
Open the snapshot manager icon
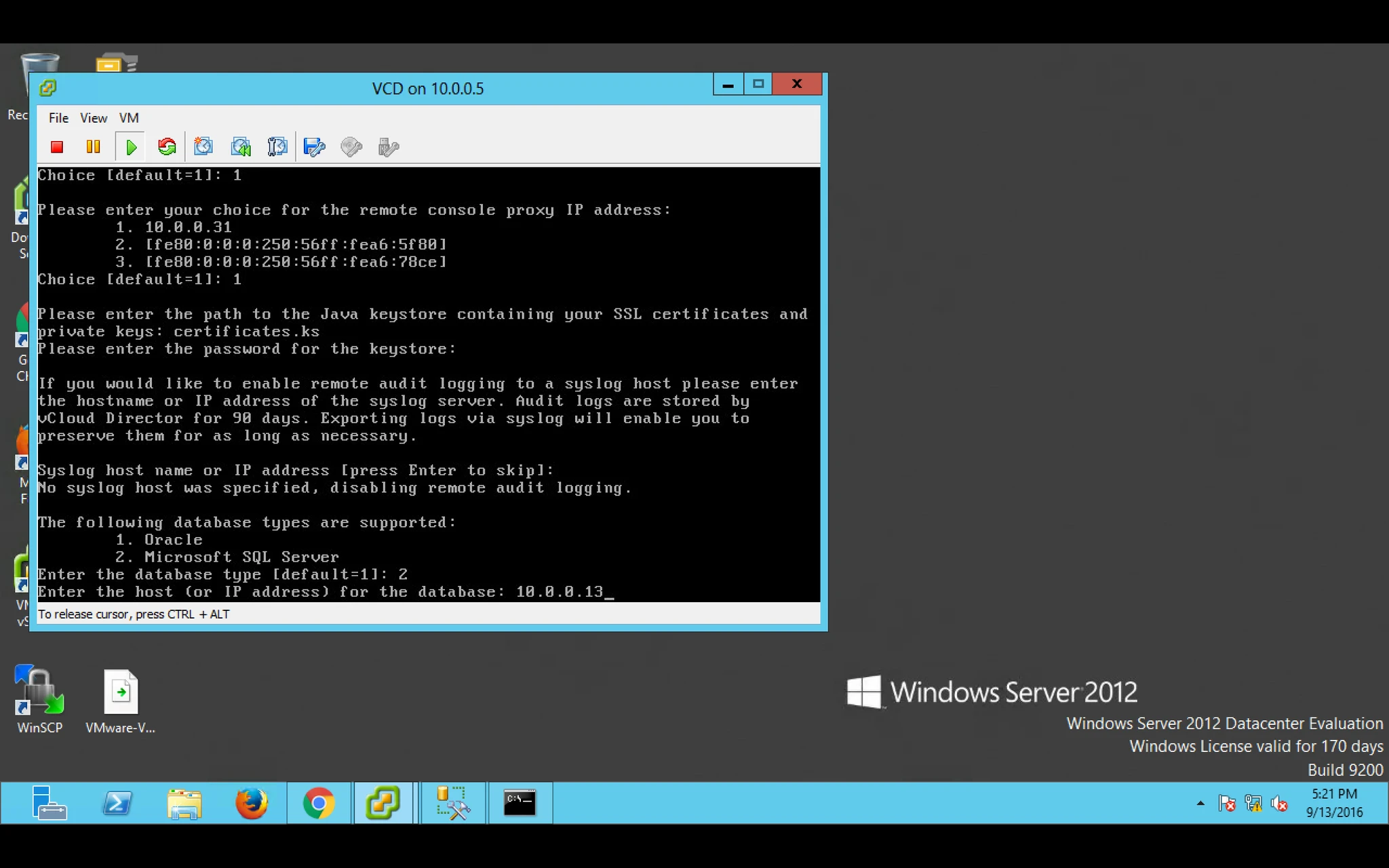click(277, 147)
